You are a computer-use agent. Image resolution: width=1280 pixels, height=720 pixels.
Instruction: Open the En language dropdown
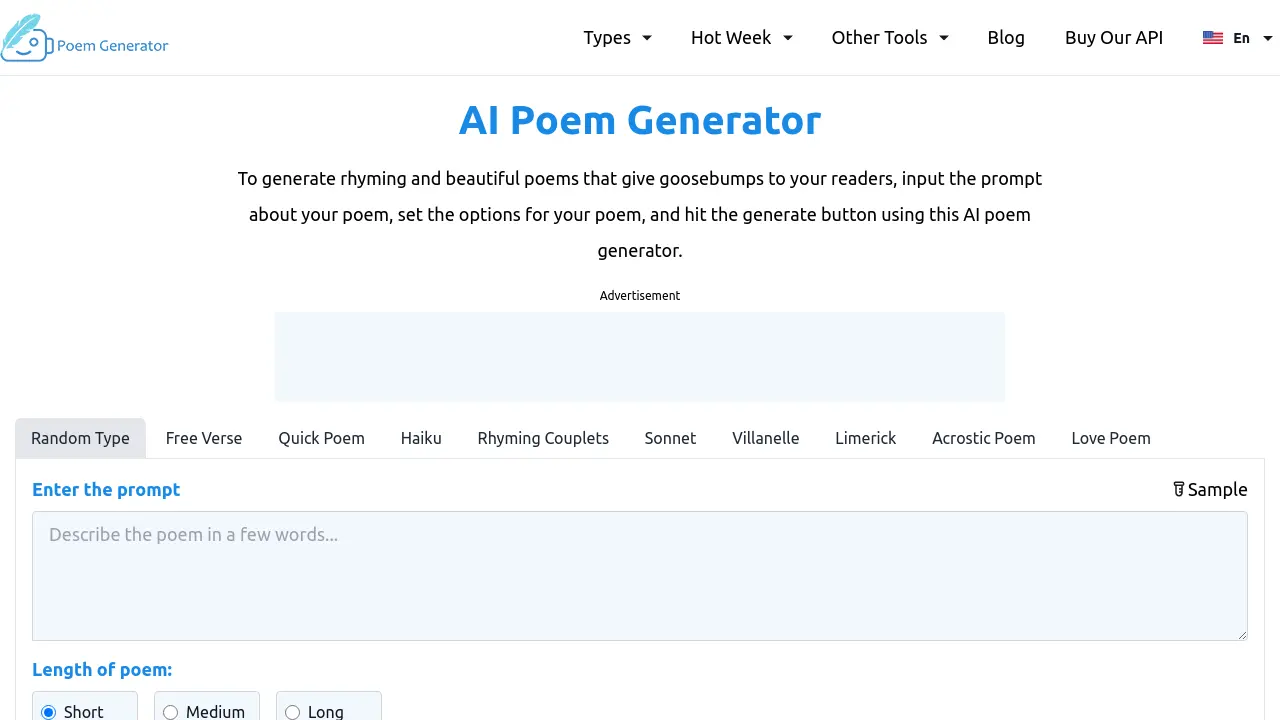pos(1241,37)
